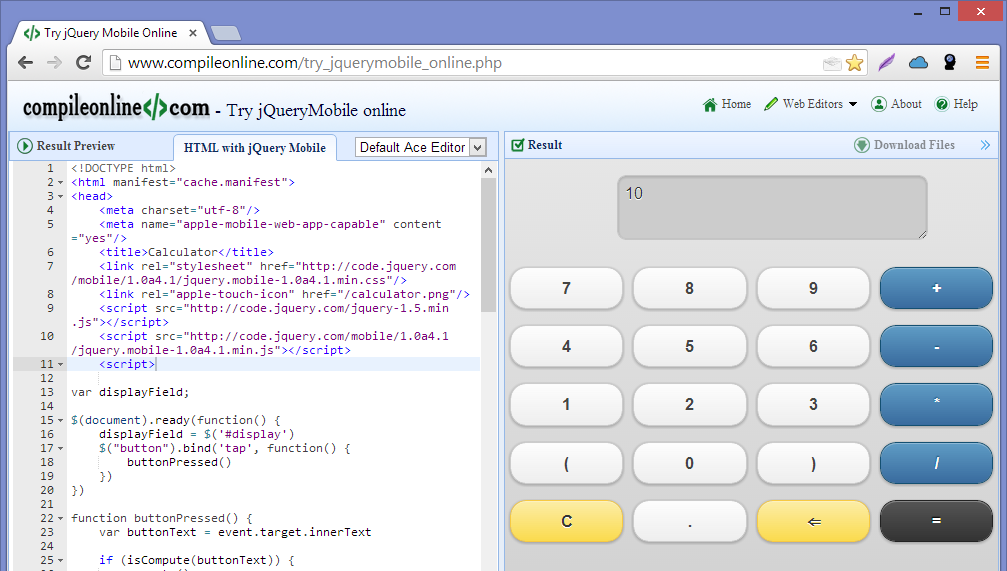This screenshot has width=1007, height=571.
Task: Click the About person icon
Action: point(879,104)
